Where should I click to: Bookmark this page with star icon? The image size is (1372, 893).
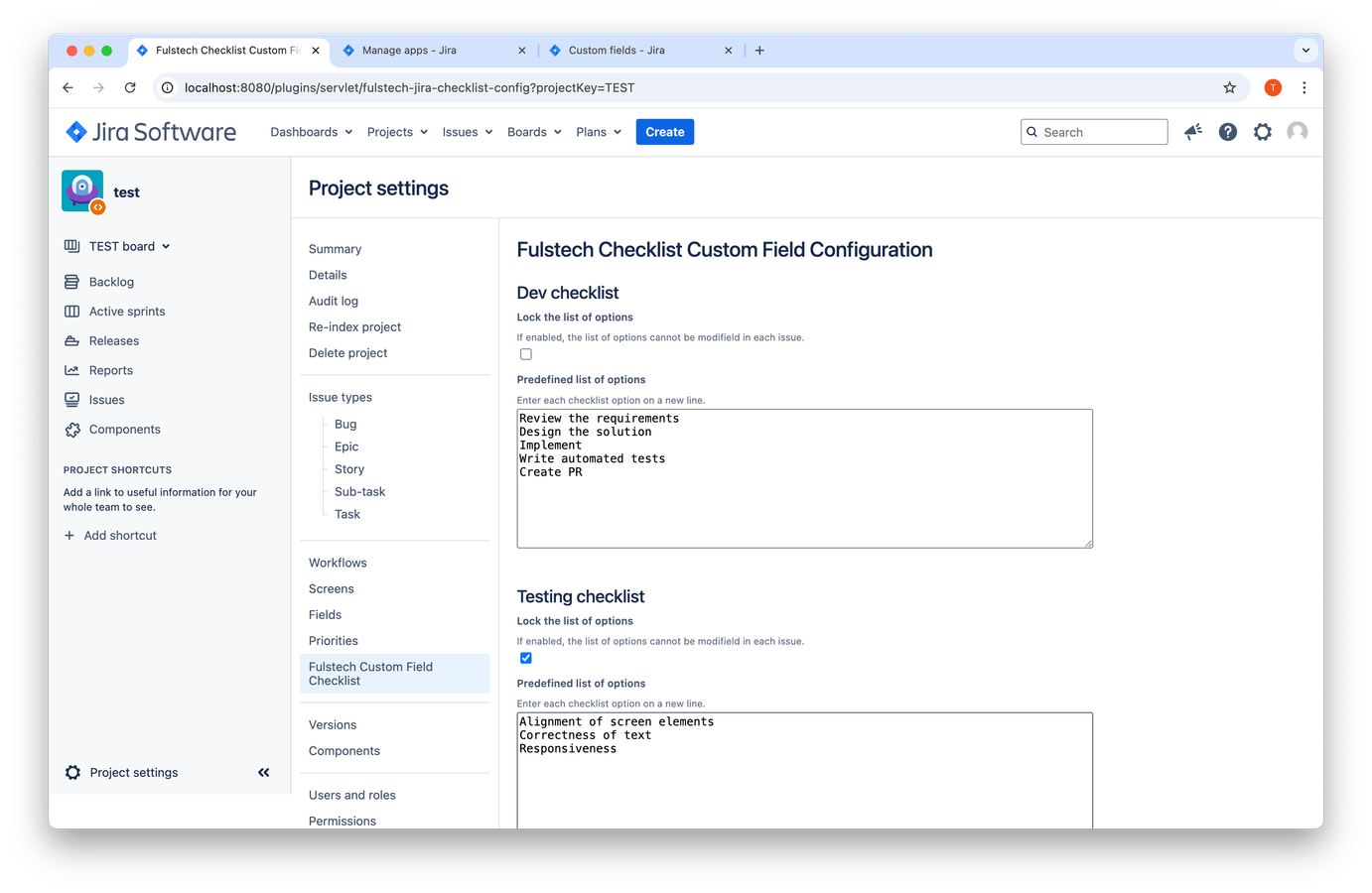[1230, 87]
